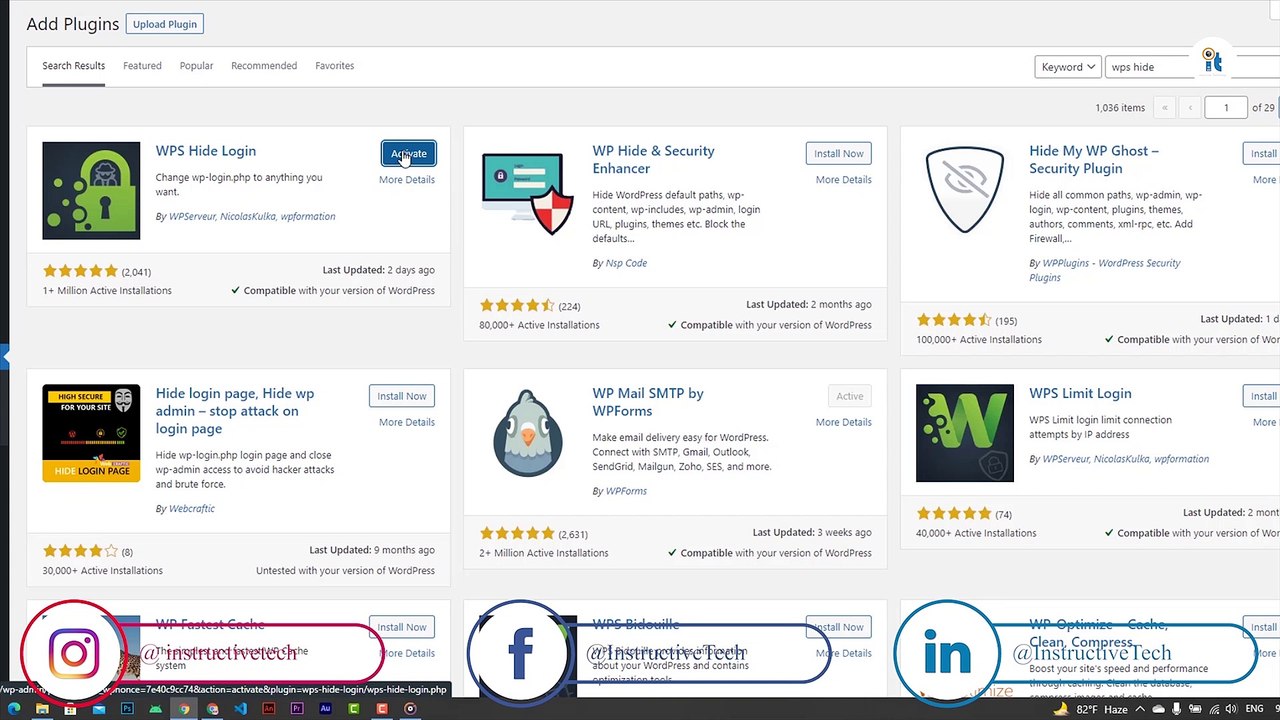Open More Details for Hide login page plugin
1280x720 pixels.
(407, 422)
